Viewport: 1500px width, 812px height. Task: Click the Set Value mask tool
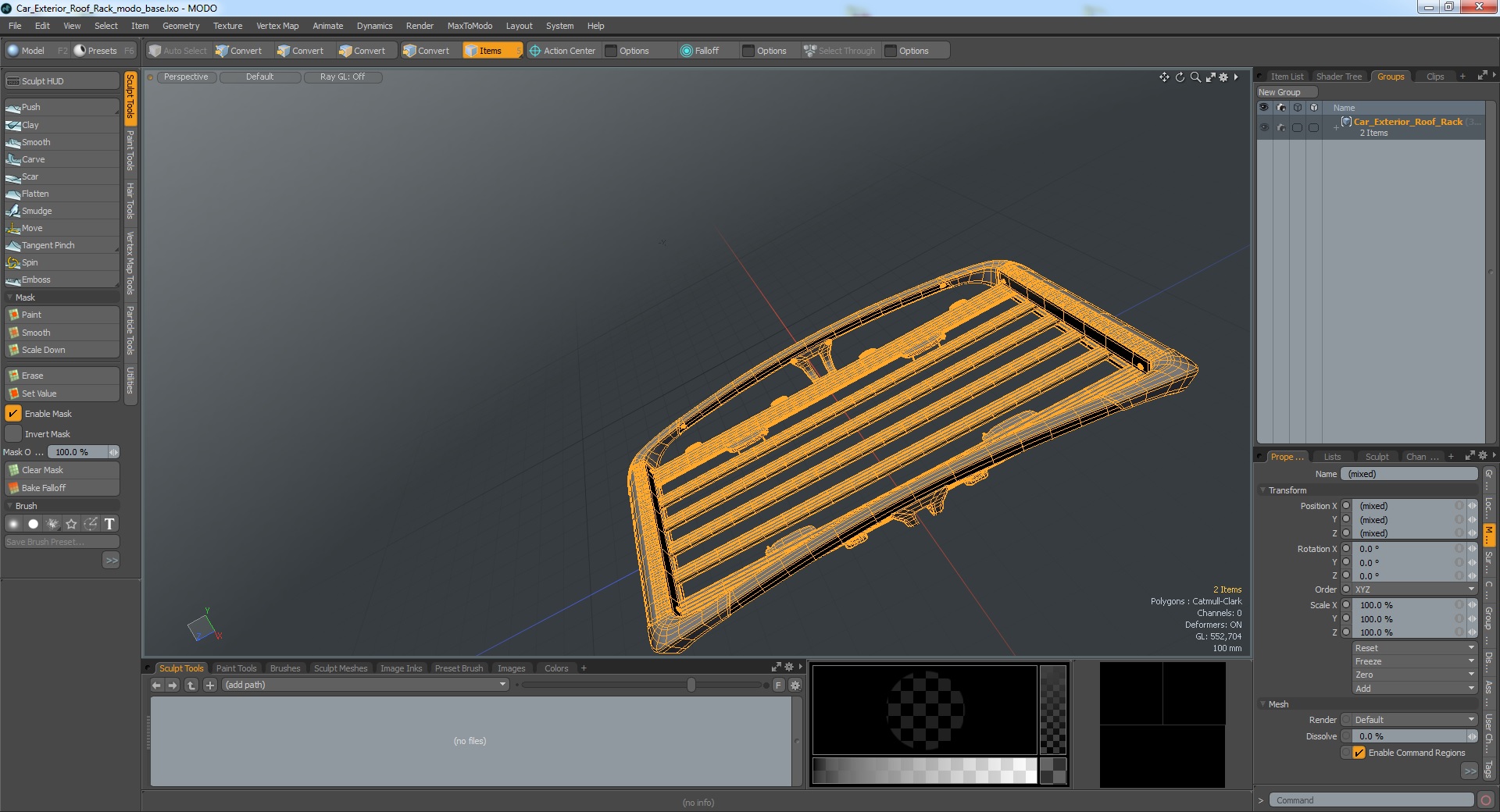tap(62, 394)
